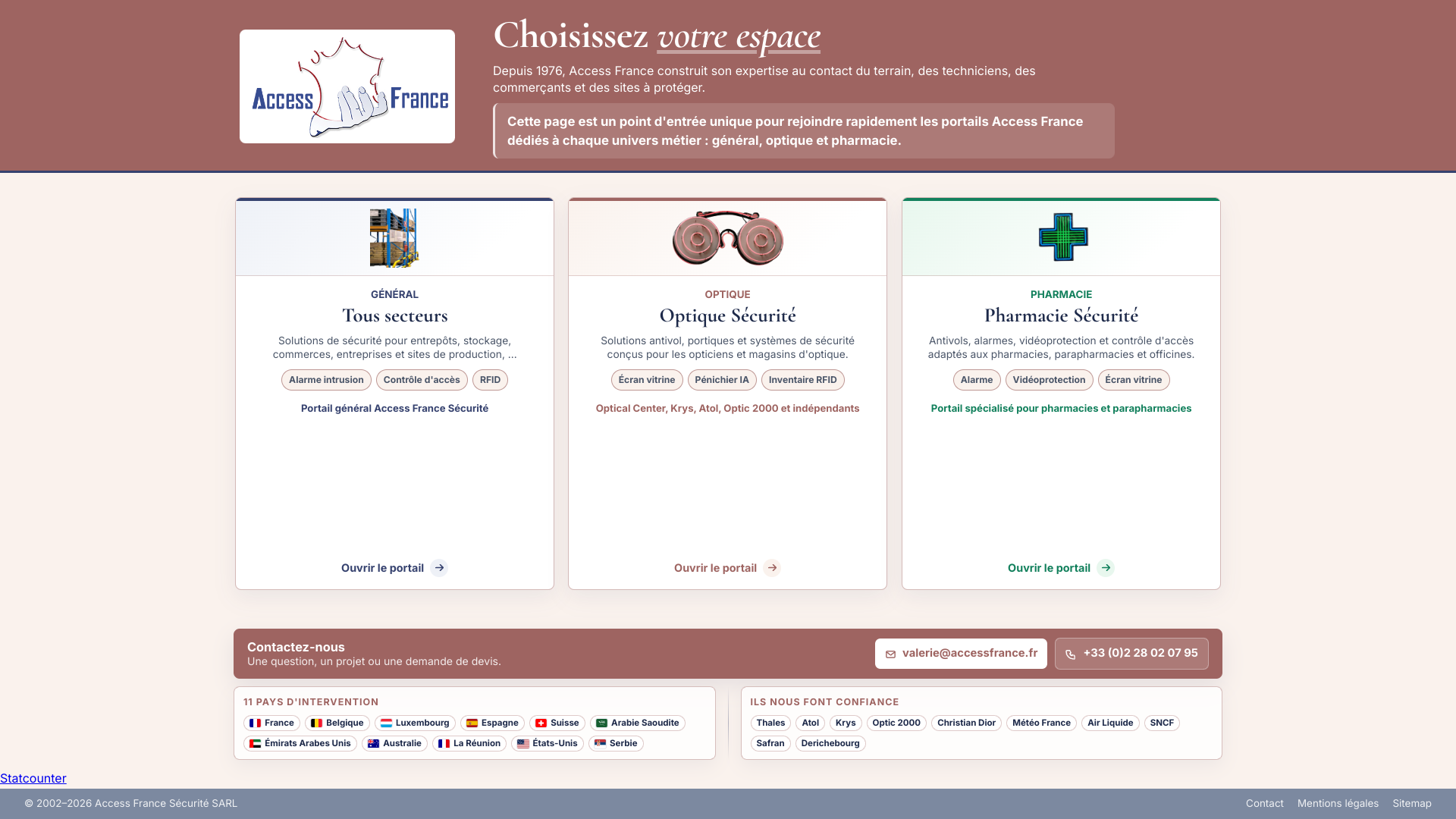
Task: Click the Inventaire RFID tag
Action: (x=803, y=380)
